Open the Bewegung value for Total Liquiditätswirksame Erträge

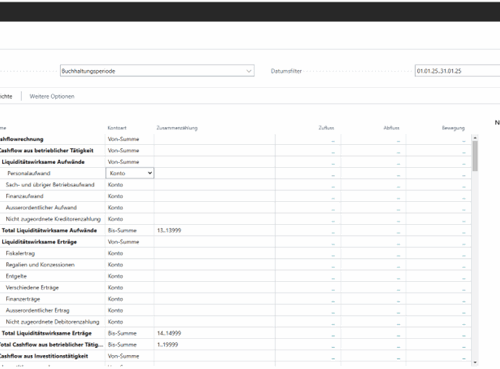(464, 335)
